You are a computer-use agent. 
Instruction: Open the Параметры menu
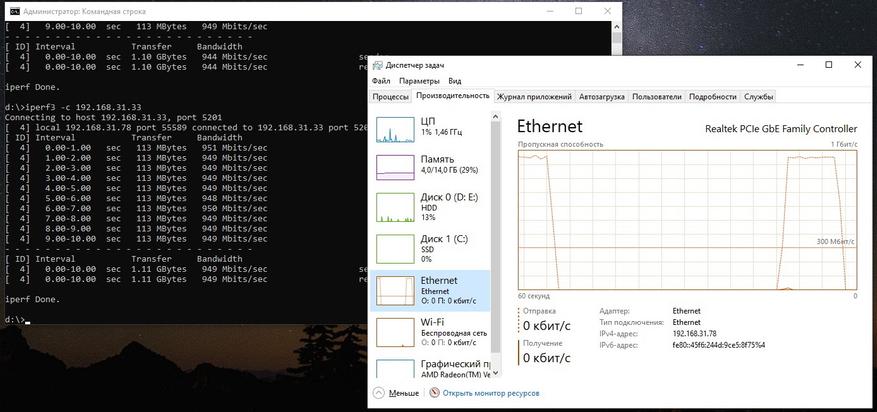[x=418, y=81]
